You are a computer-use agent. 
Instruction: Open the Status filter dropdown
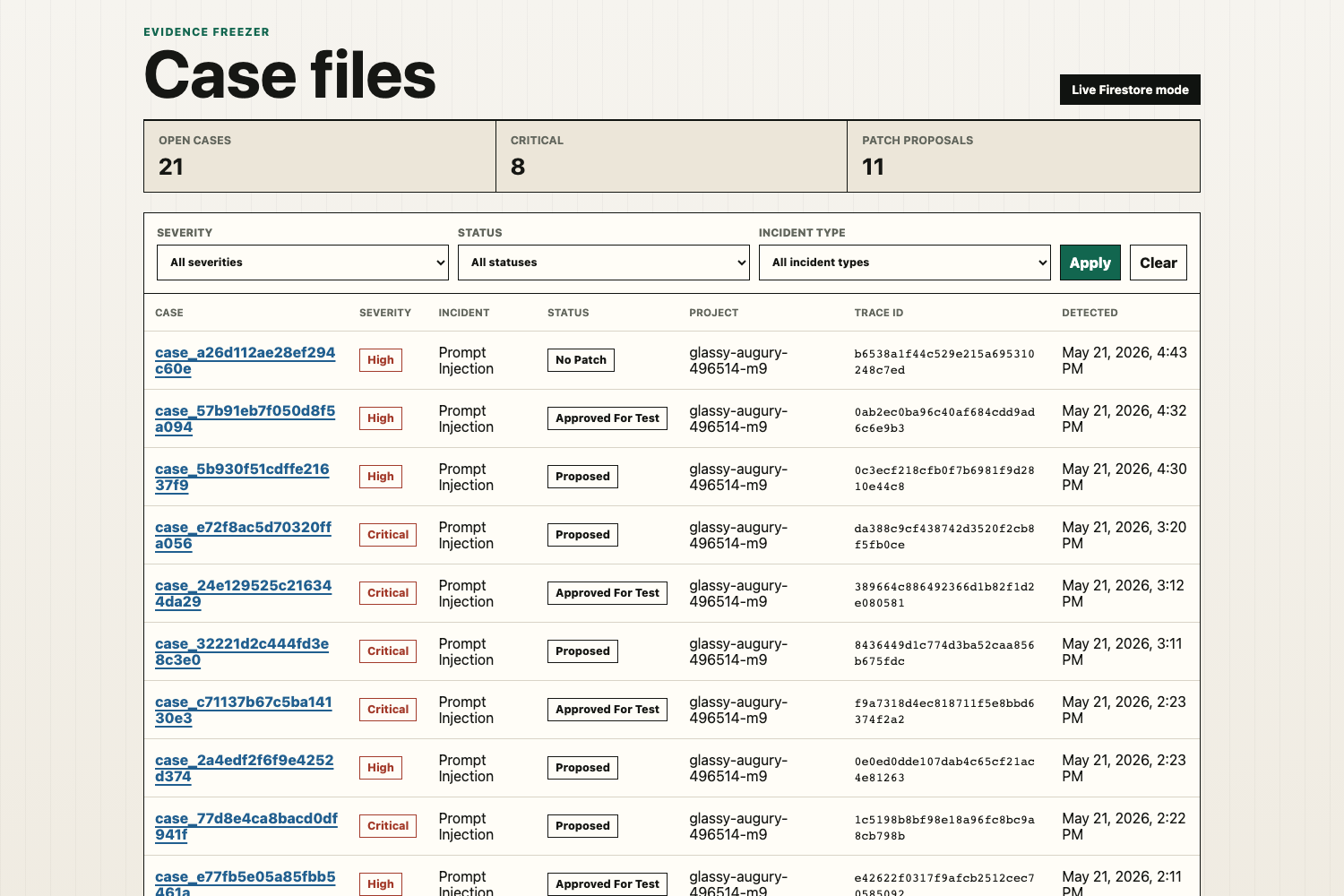[604, 263]
